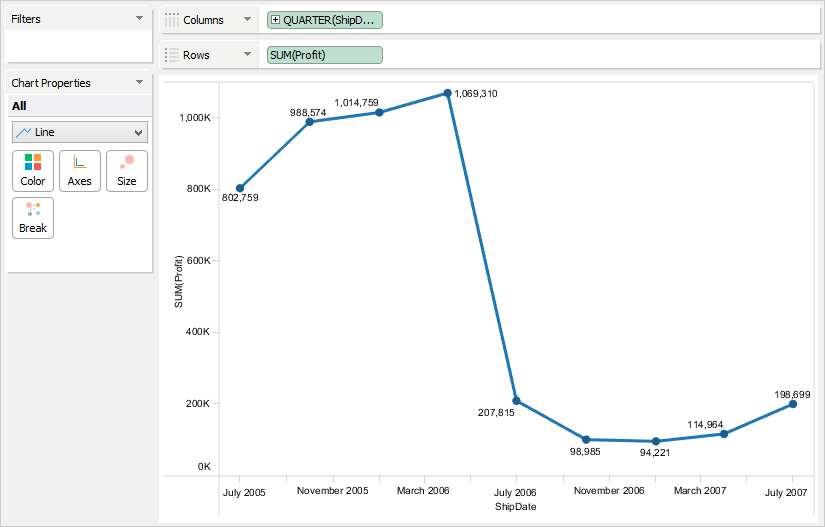Open the Chart Properties dropdown arrow

pos(139,83)
